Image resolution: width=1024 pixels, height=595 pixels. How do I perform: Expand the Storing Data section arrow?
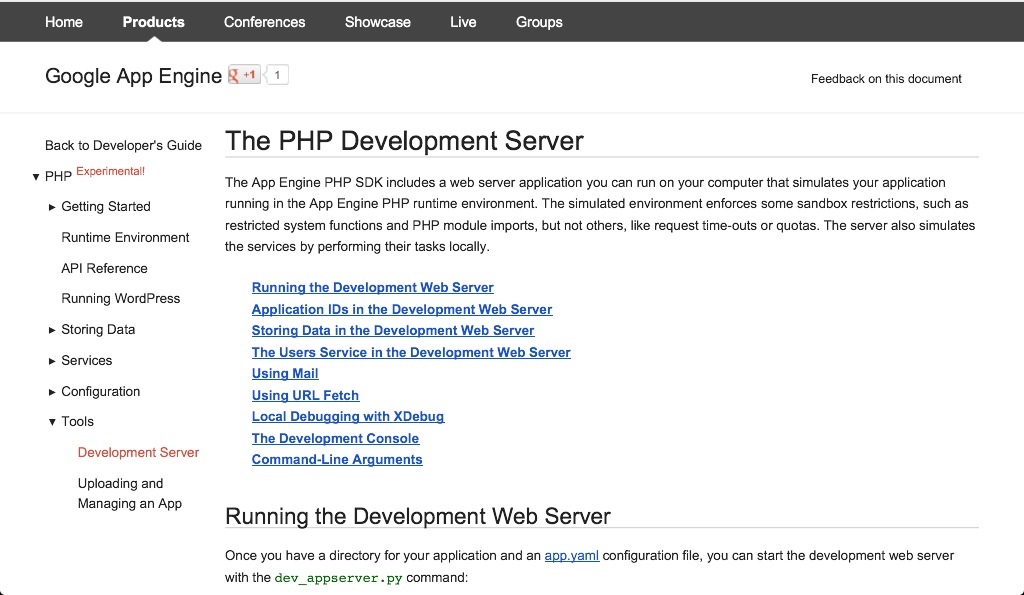[x=52, y=330]
